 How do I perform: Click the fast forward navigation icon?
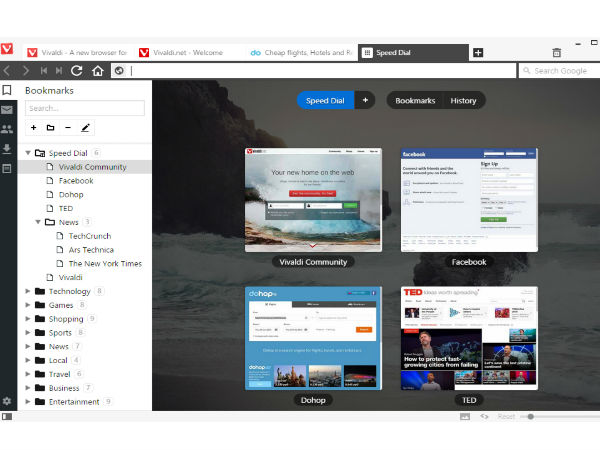tap(59, 71)
